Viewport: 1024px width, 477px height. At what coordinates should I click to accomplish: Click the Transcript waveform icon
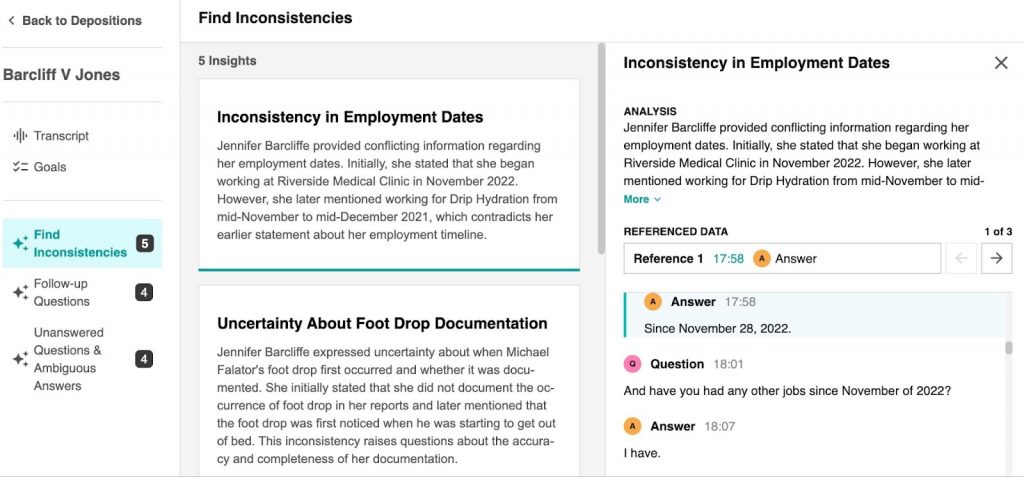(19, 136)
